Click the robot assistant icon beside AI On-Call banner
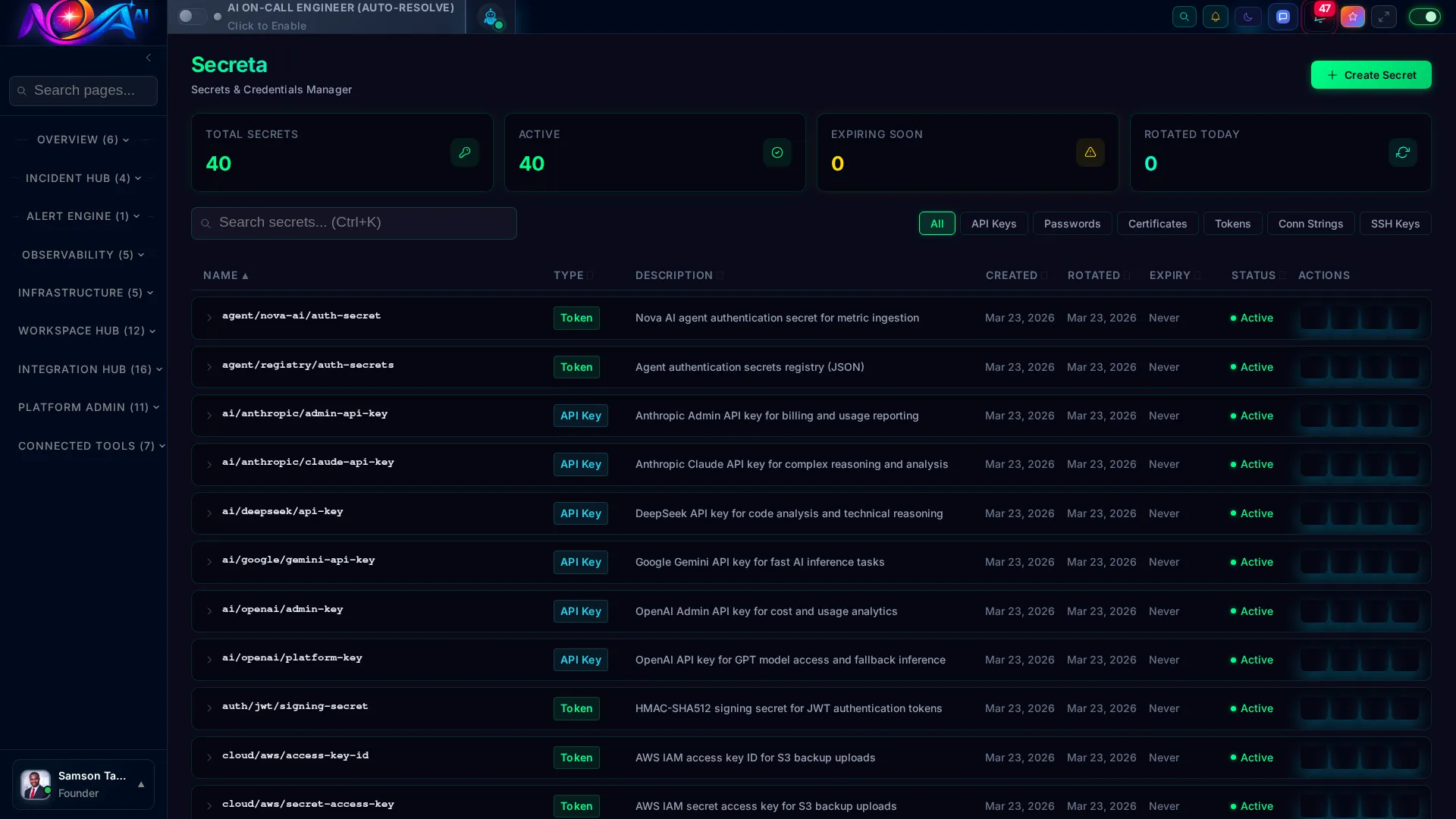 (491, 17)
